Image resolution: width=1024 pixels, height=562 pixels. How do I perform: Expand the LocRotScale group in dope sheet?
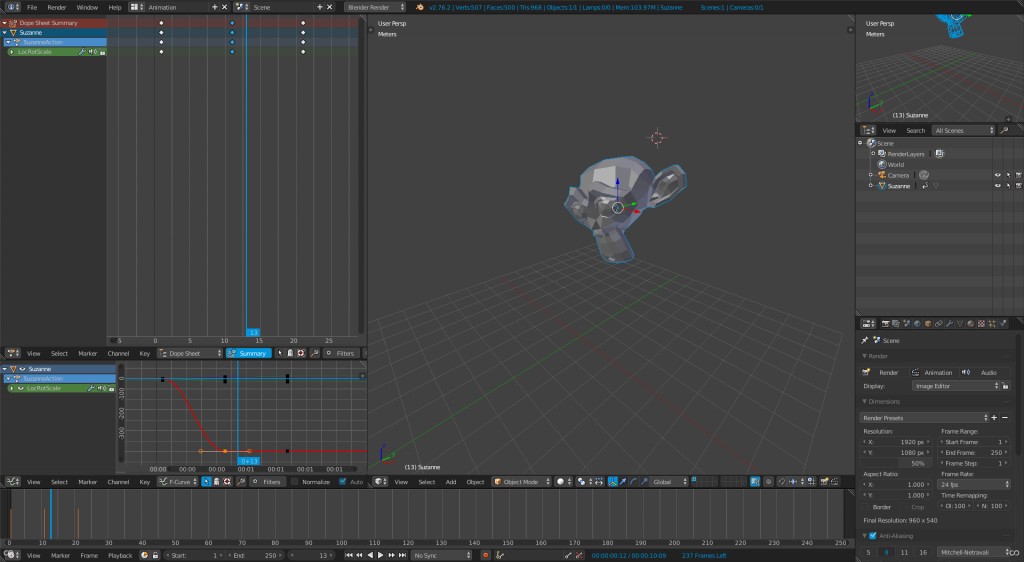11,52
